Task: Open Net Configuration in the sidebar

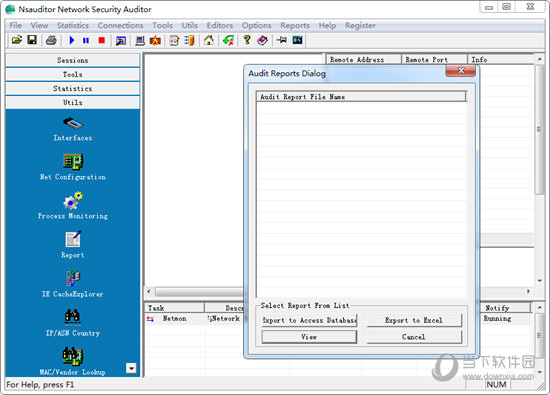Action: click(73, 167)
